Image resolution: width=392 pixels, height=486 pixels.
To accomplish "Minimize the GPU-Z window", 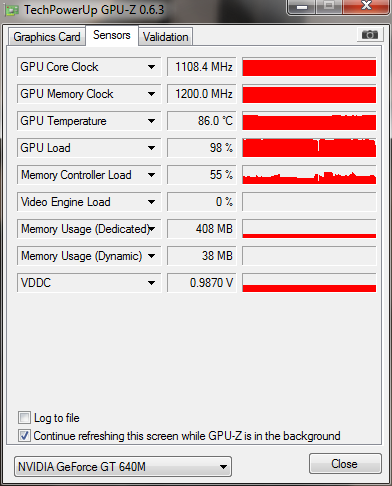I will pos(301,7).
